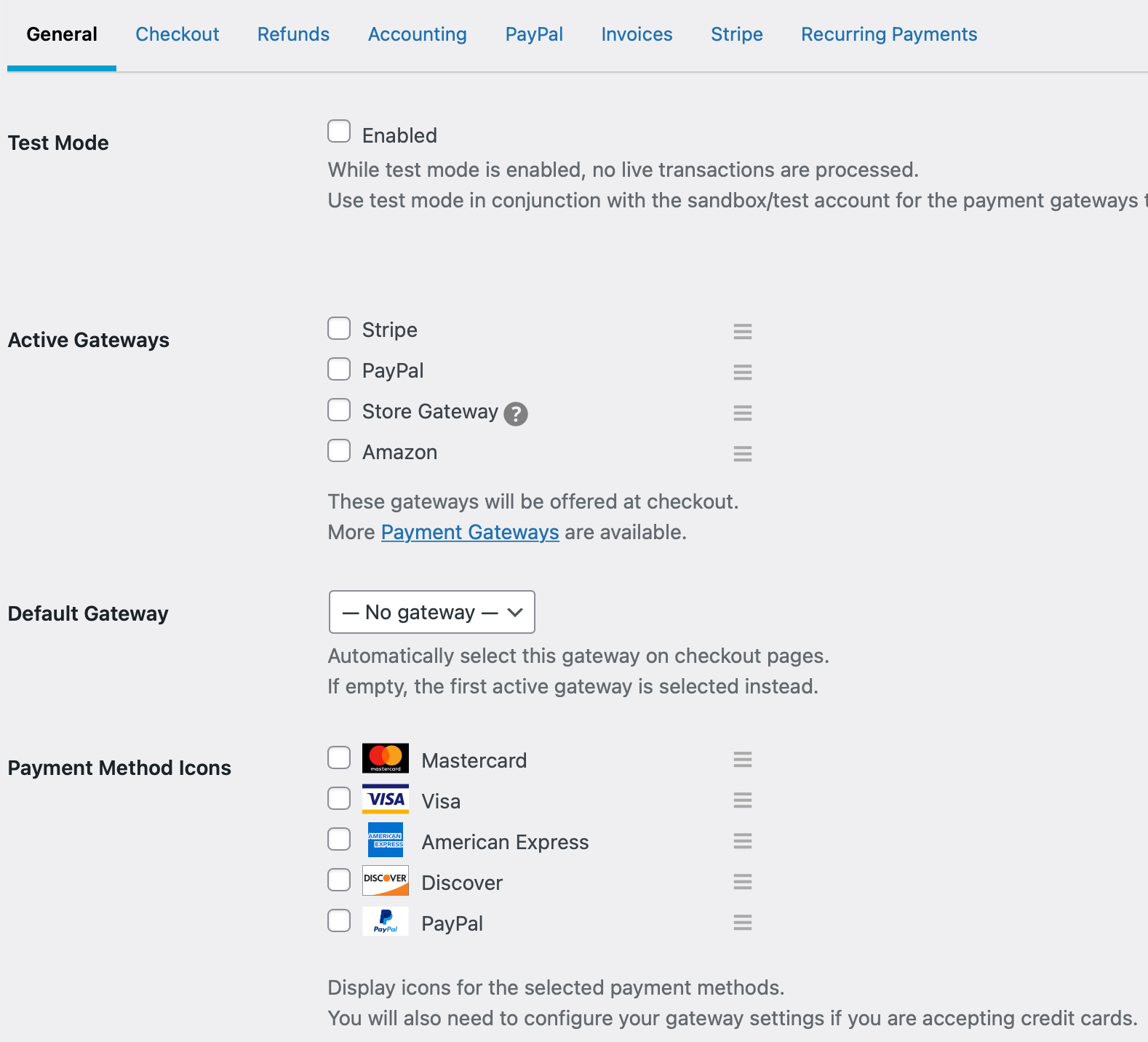
Task: Grab the drag handle beside Stripe gateway
Action: pyautogui.click(x=742, y=331)
